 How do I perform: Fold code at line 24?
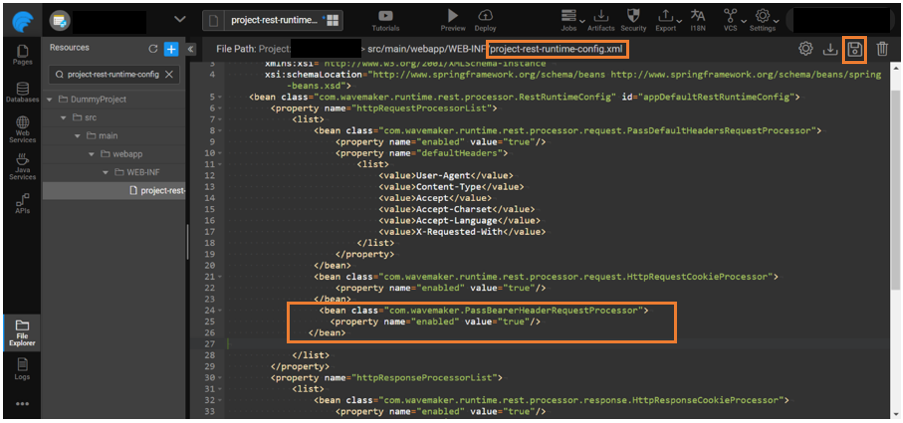click(218, 310)
